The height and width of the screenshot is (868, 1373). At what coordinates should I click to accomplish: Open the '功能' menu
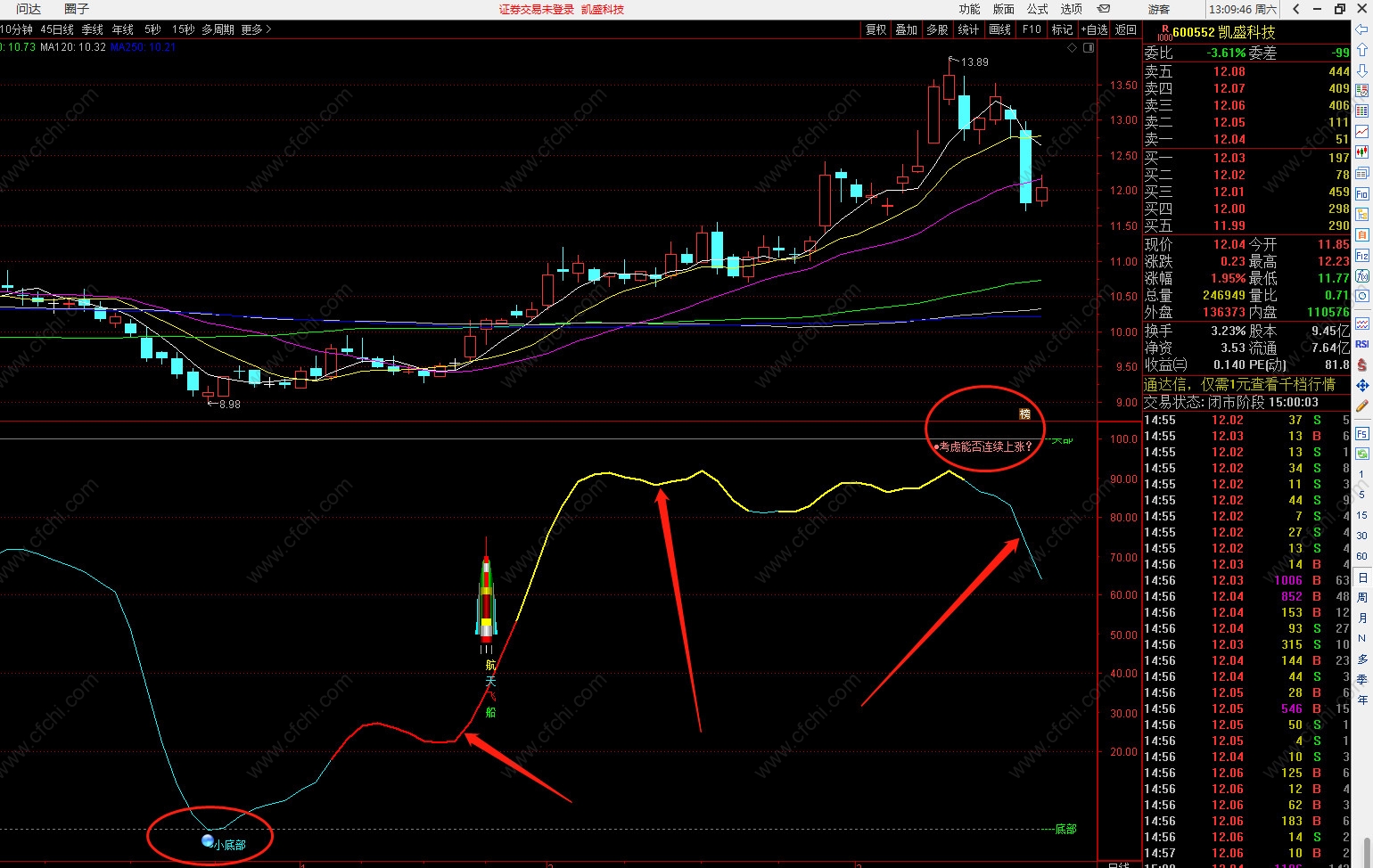point(969,9)
